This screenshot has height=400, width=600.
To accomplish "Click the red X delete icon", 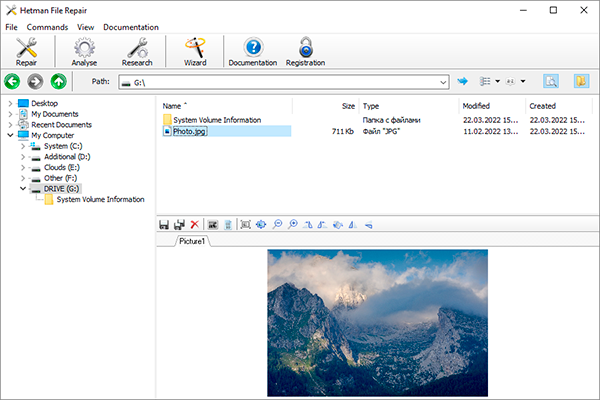I will (195, 225).
